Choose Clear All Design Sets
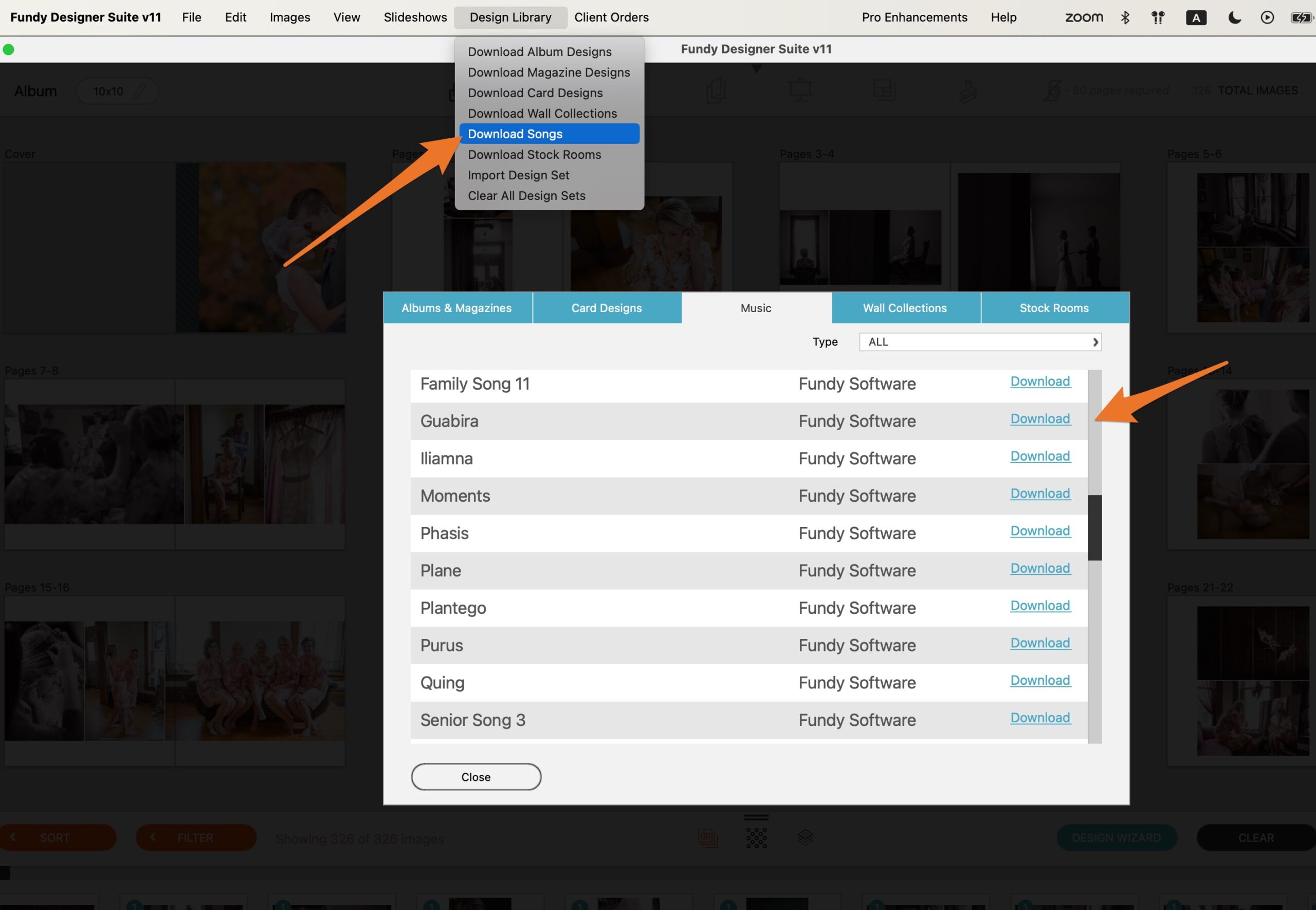The width and height of the screenshot is (1316, 910). [550, 195]
